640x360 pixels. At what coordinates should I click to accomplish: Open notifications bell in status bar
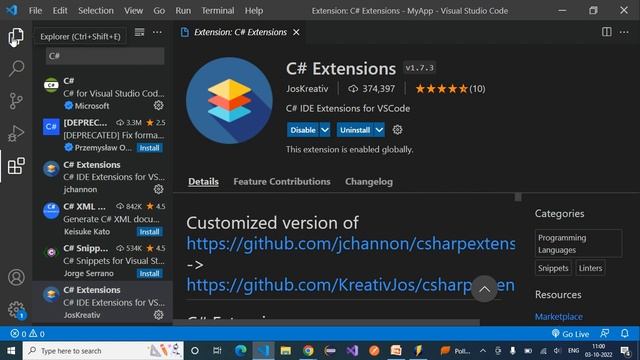click(x=624, y=333)
